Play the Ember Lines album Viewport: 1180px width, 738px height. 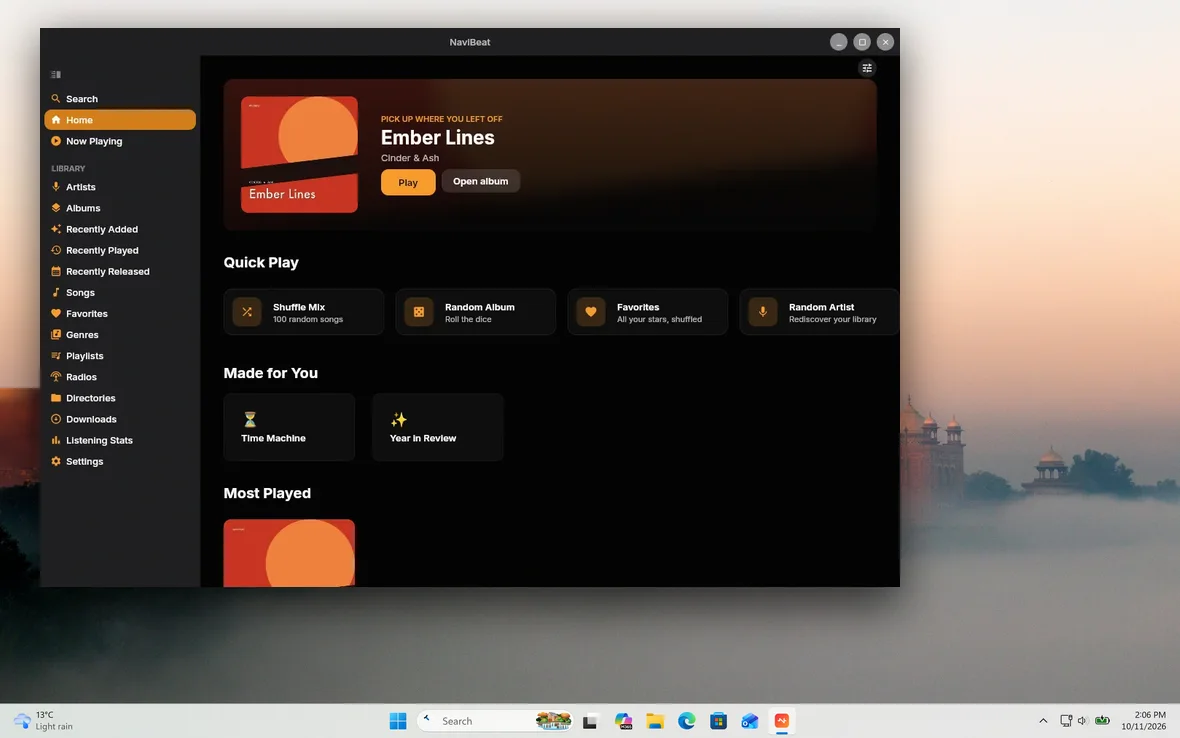click(408, 182)
